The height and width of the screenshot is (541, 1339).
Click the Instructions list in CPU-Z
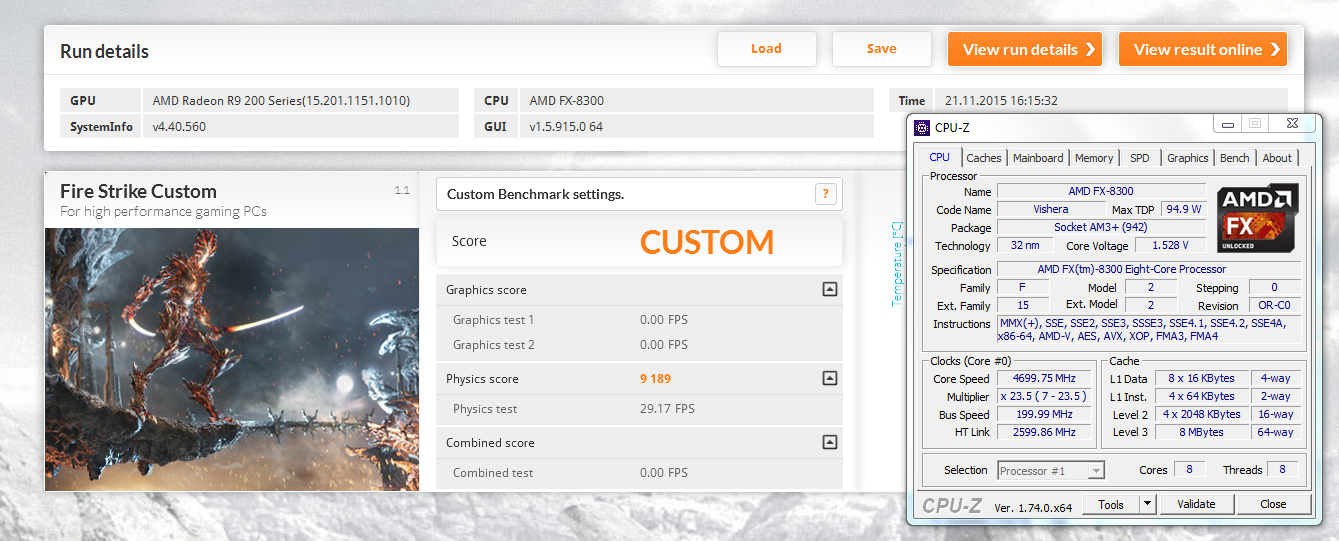click(x=1149, y=330)
